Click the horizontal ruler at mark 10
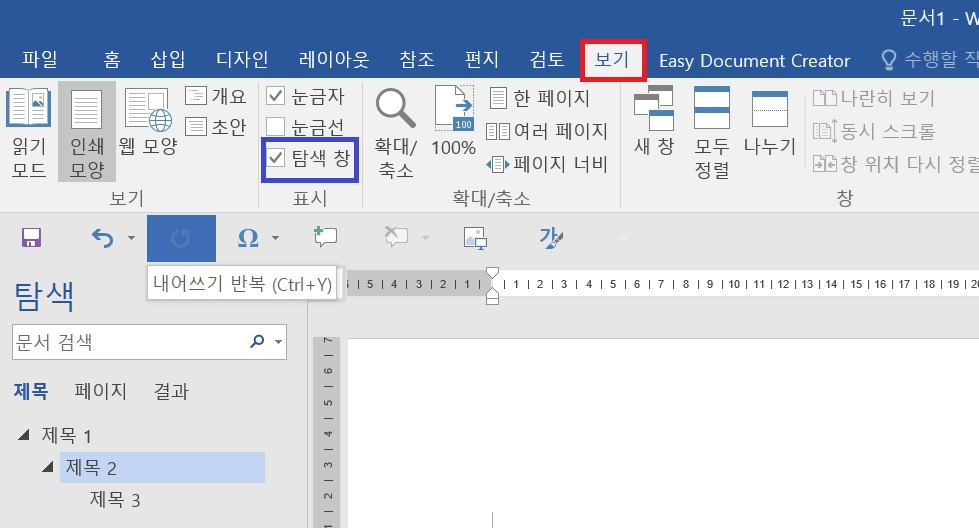The height and width of the screenshot is (528, 979). [x=734, y=284]
